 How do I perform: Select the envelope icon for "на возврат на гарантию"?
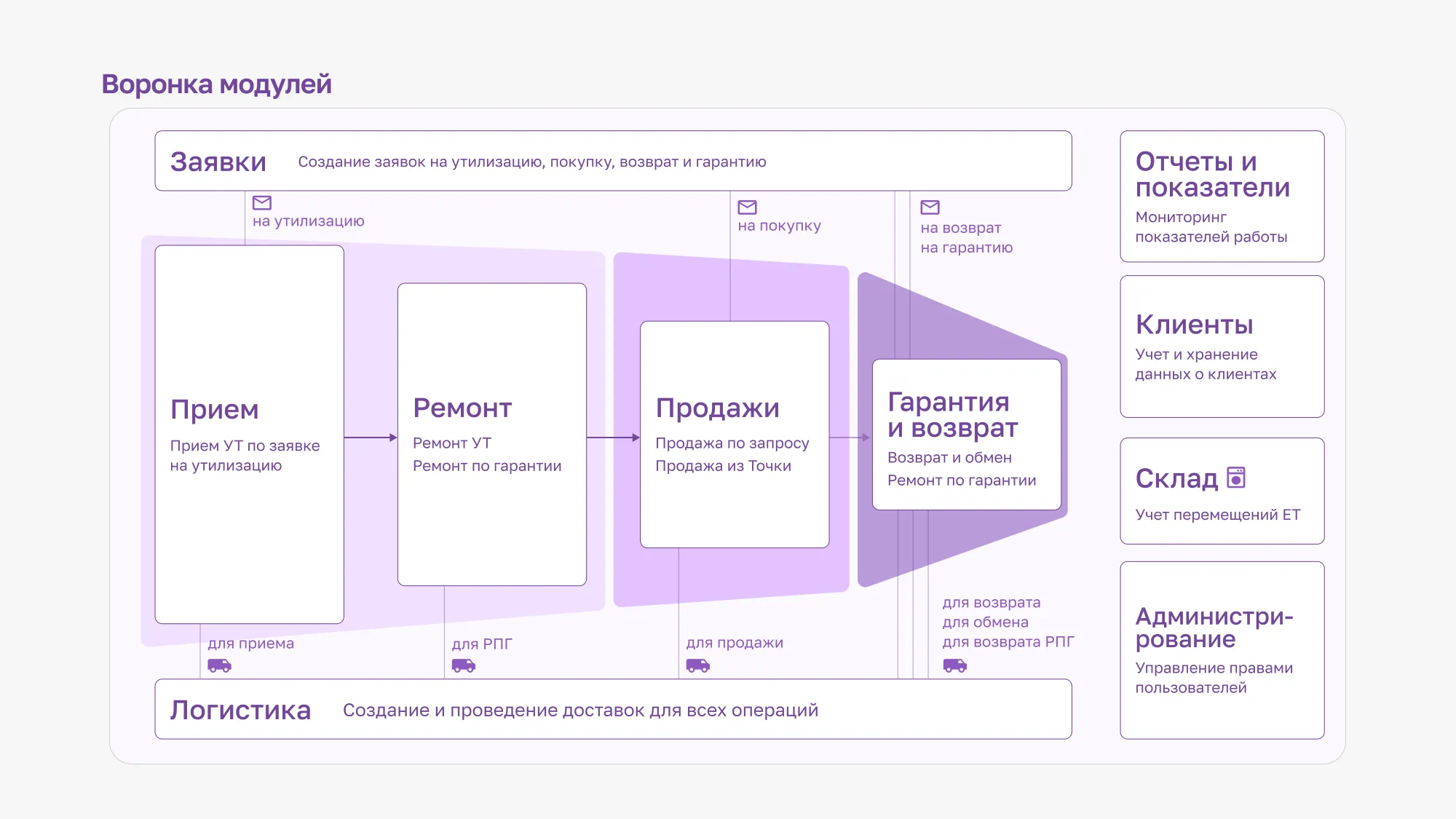click(931, 206)
